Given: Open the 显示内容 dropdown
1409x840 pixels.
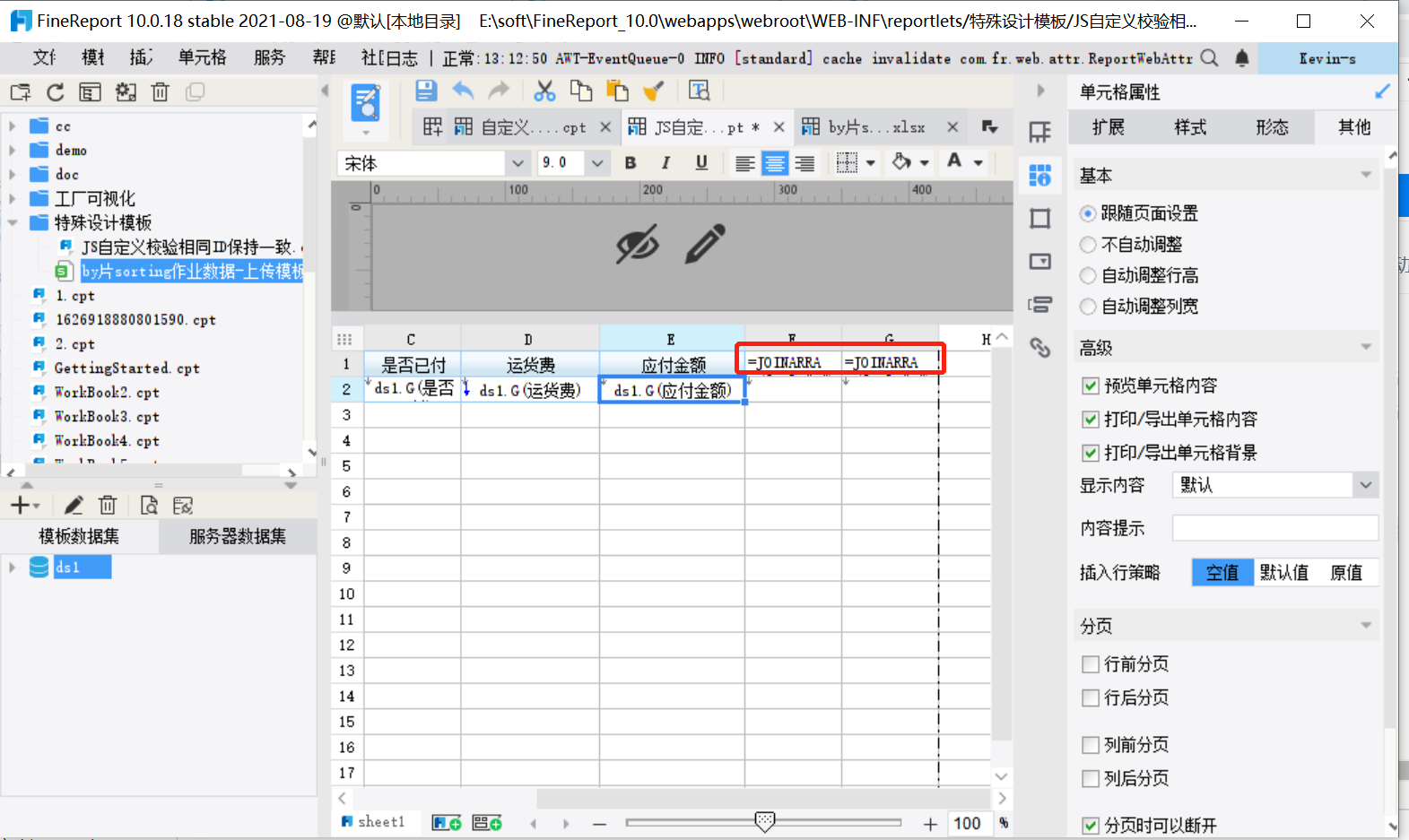Looking at the screenshot, I should [1274, 485].
